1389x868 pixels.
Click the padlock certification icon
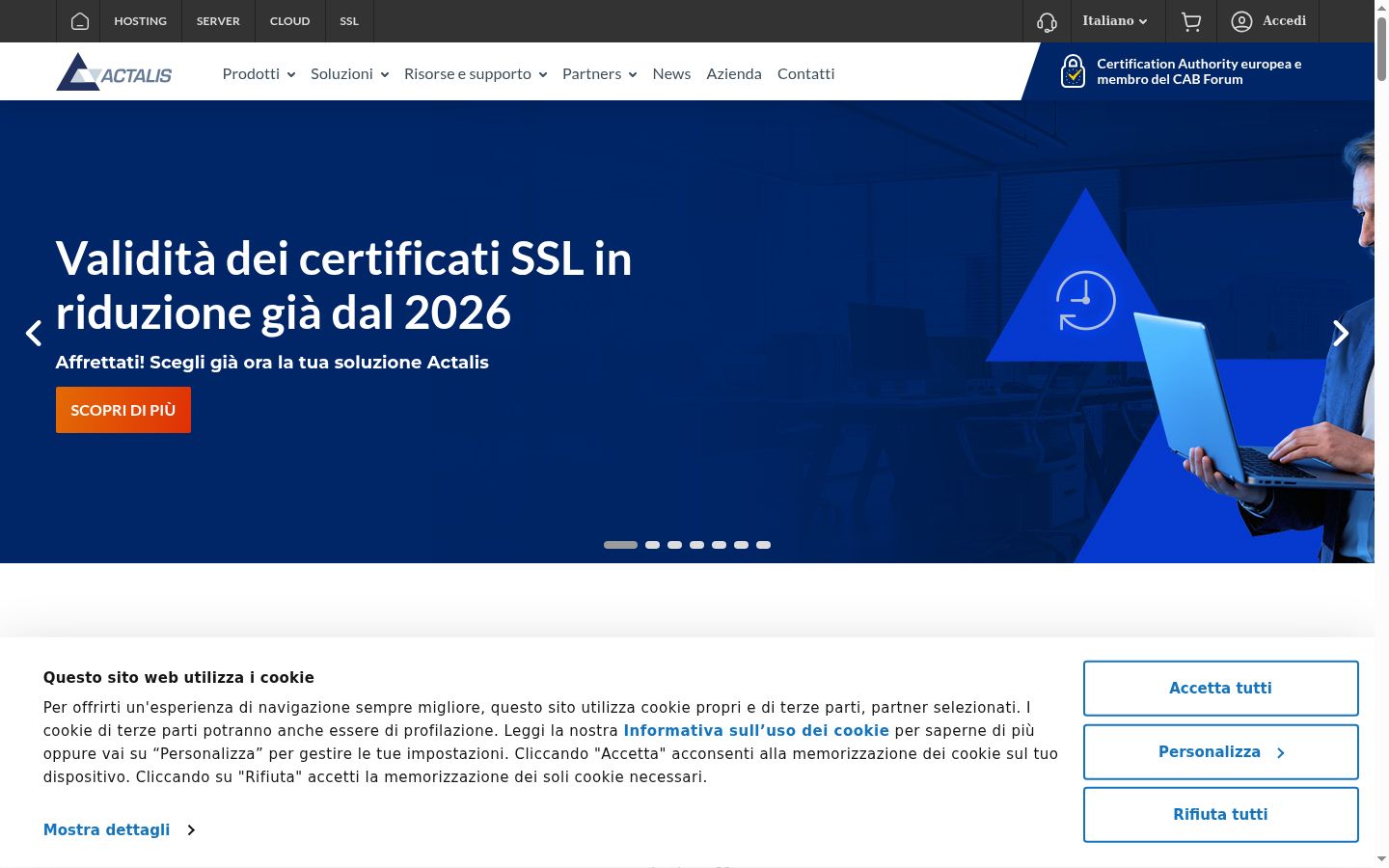[1073, 71]
